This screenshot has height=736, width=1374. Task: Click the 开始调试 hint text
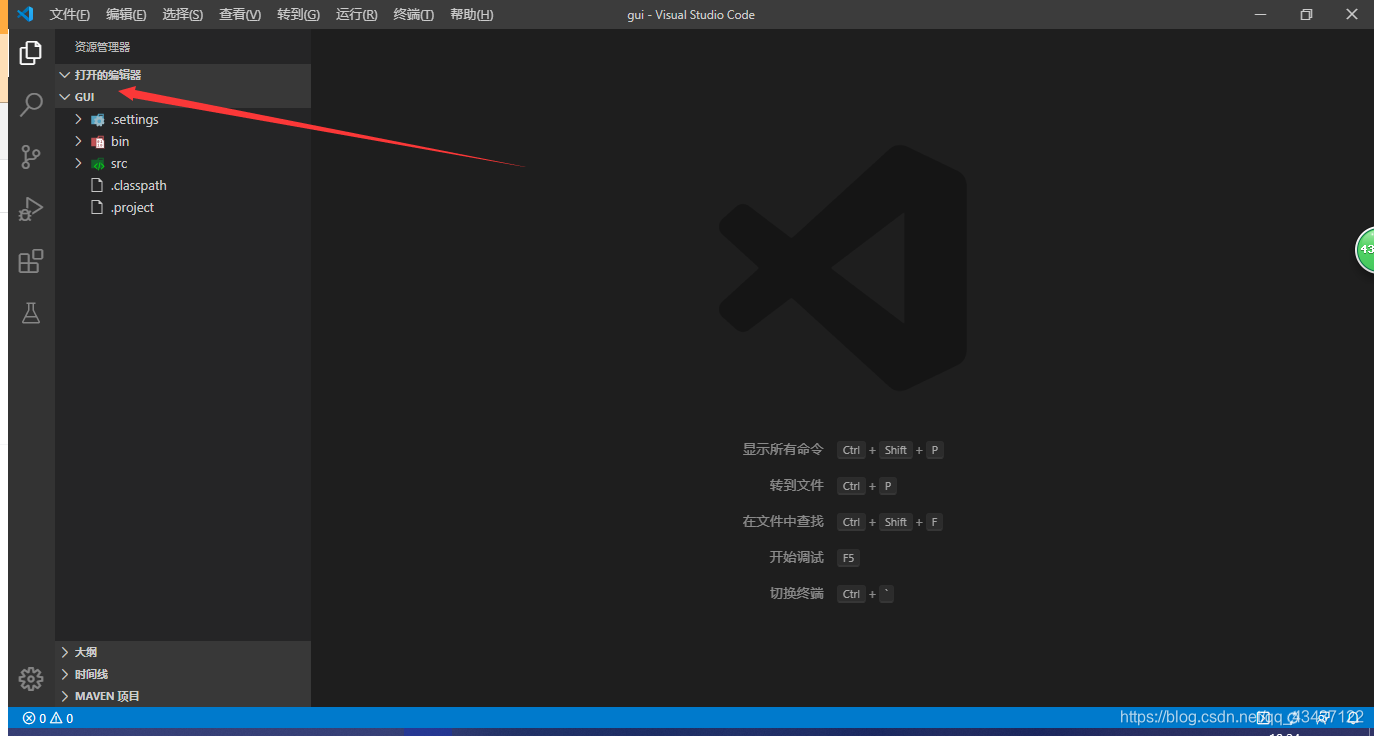click(x=797, y=558)
